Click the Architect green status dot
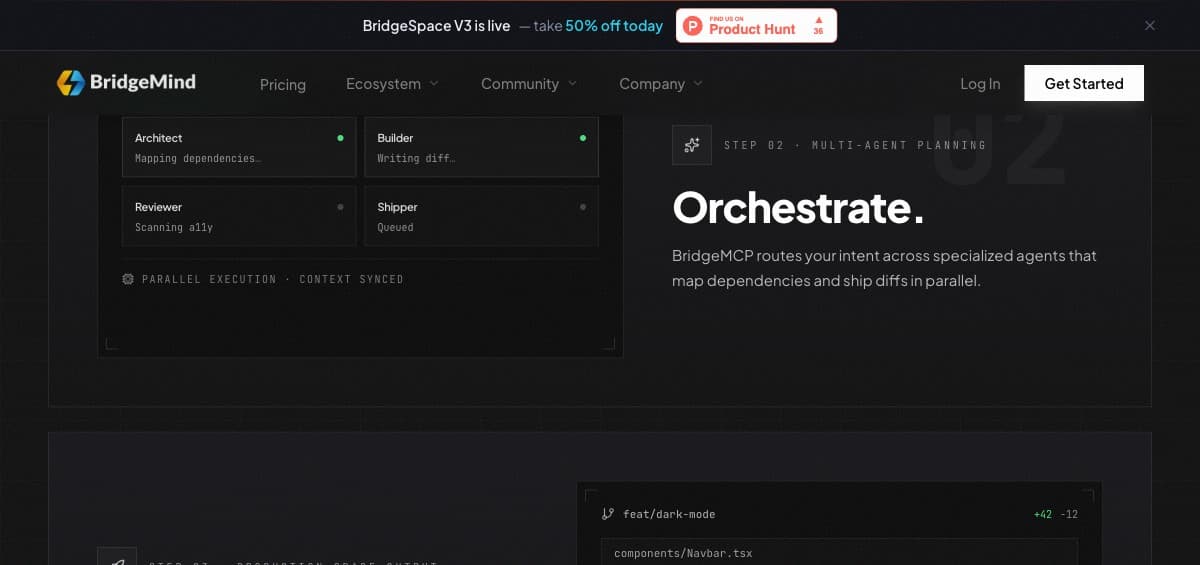The height and width of the screenshot is (565, 1200). (341, 138)
